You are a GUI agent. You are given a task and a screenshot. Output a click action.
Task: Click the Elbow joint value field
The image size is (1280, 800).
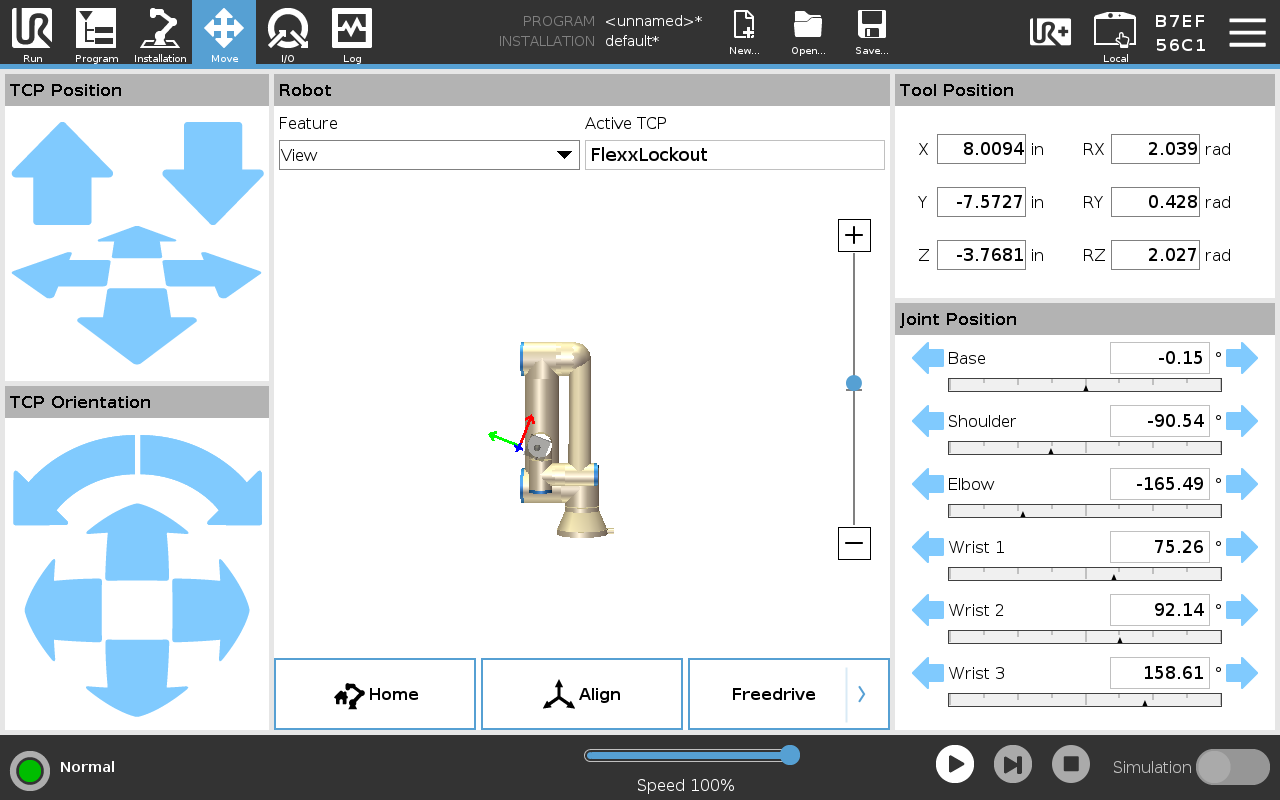pos(1160,484)
